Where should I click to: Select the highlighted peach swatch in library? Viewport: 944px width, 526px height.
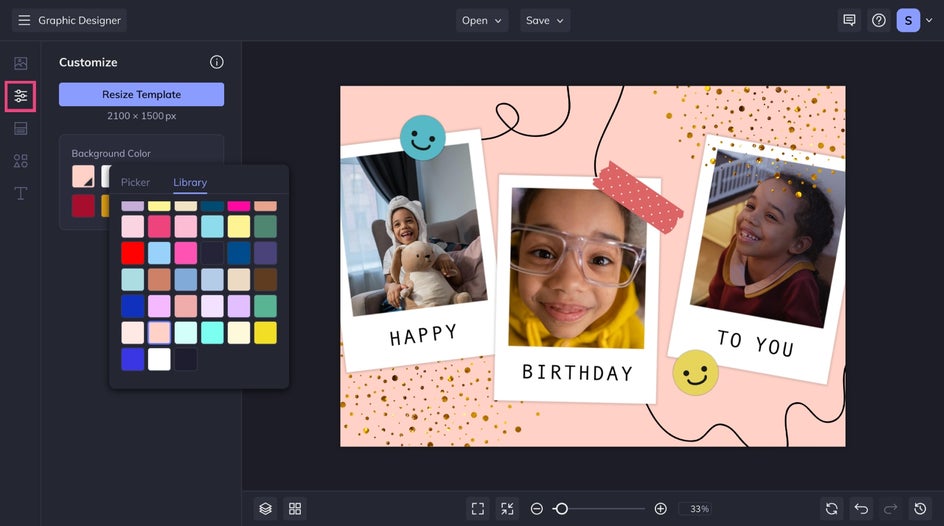[159, 333]
